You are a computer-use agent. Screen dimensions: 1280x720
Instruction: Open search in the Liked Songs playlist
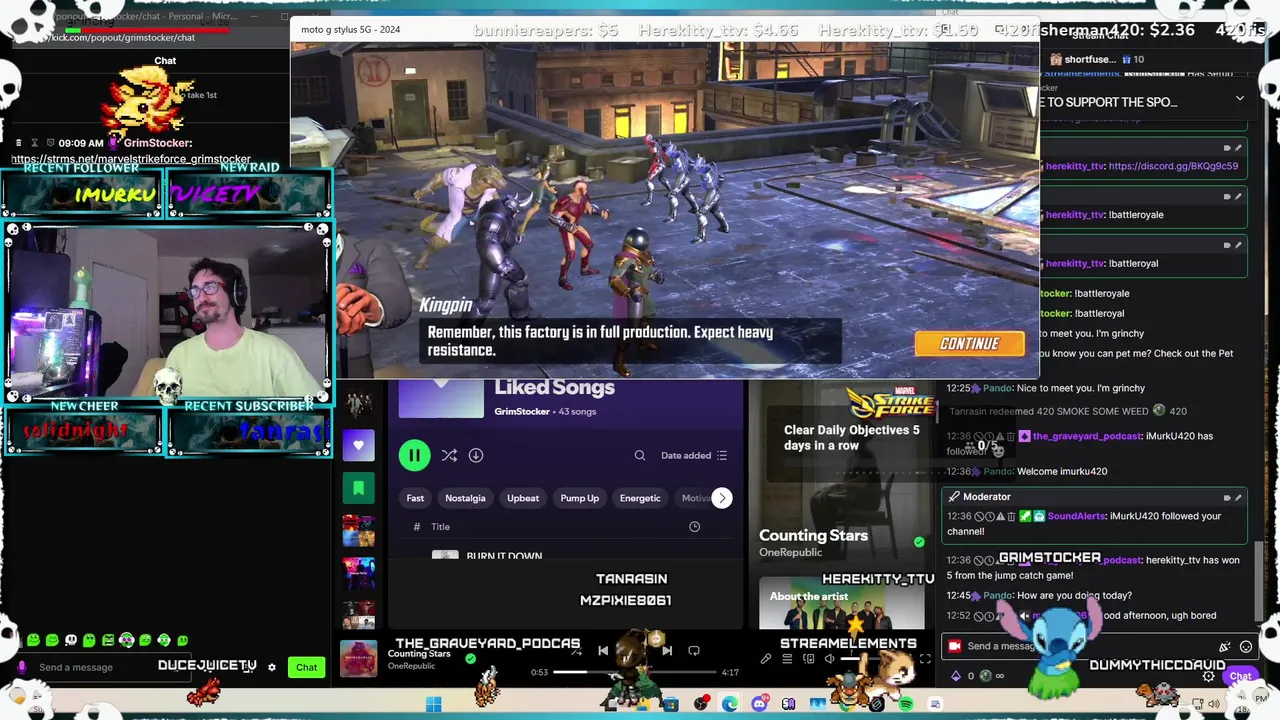coord(640,455)
